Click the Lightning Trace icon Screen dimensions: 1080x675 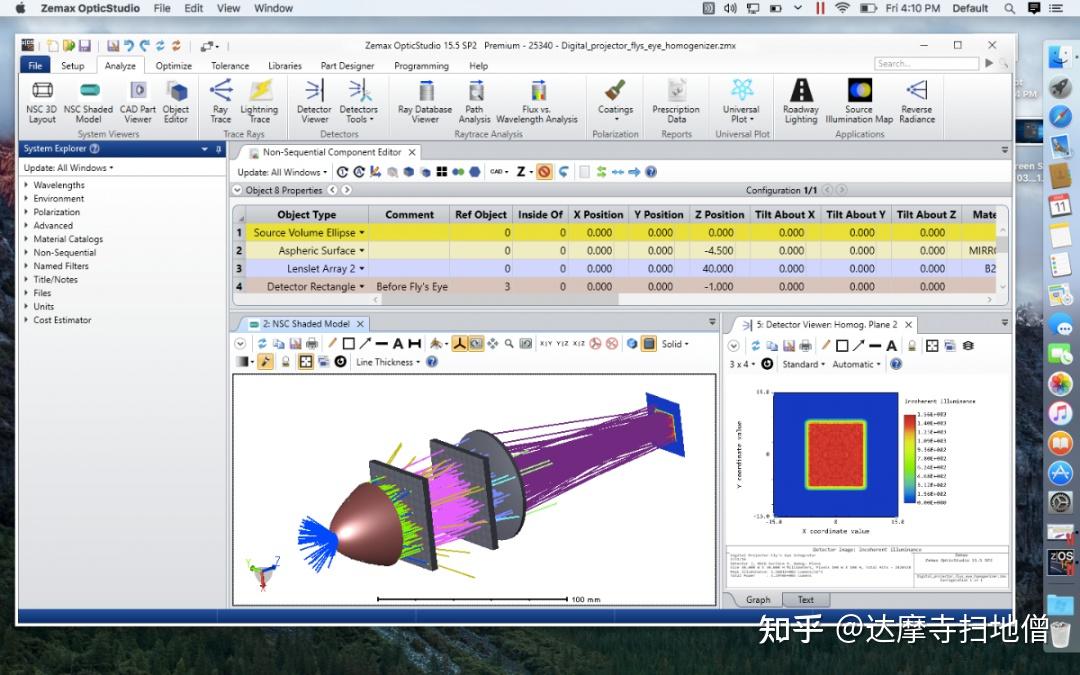pos(260,100)
